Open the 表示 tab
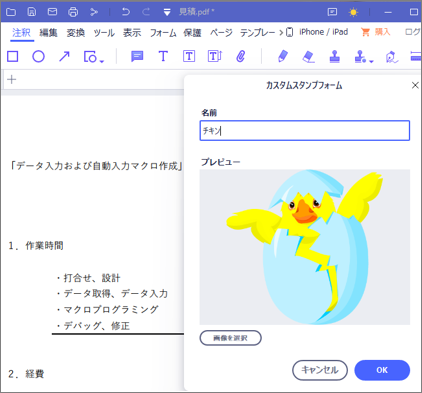Screen dimensions: 422x393 [x=132, y=33]
